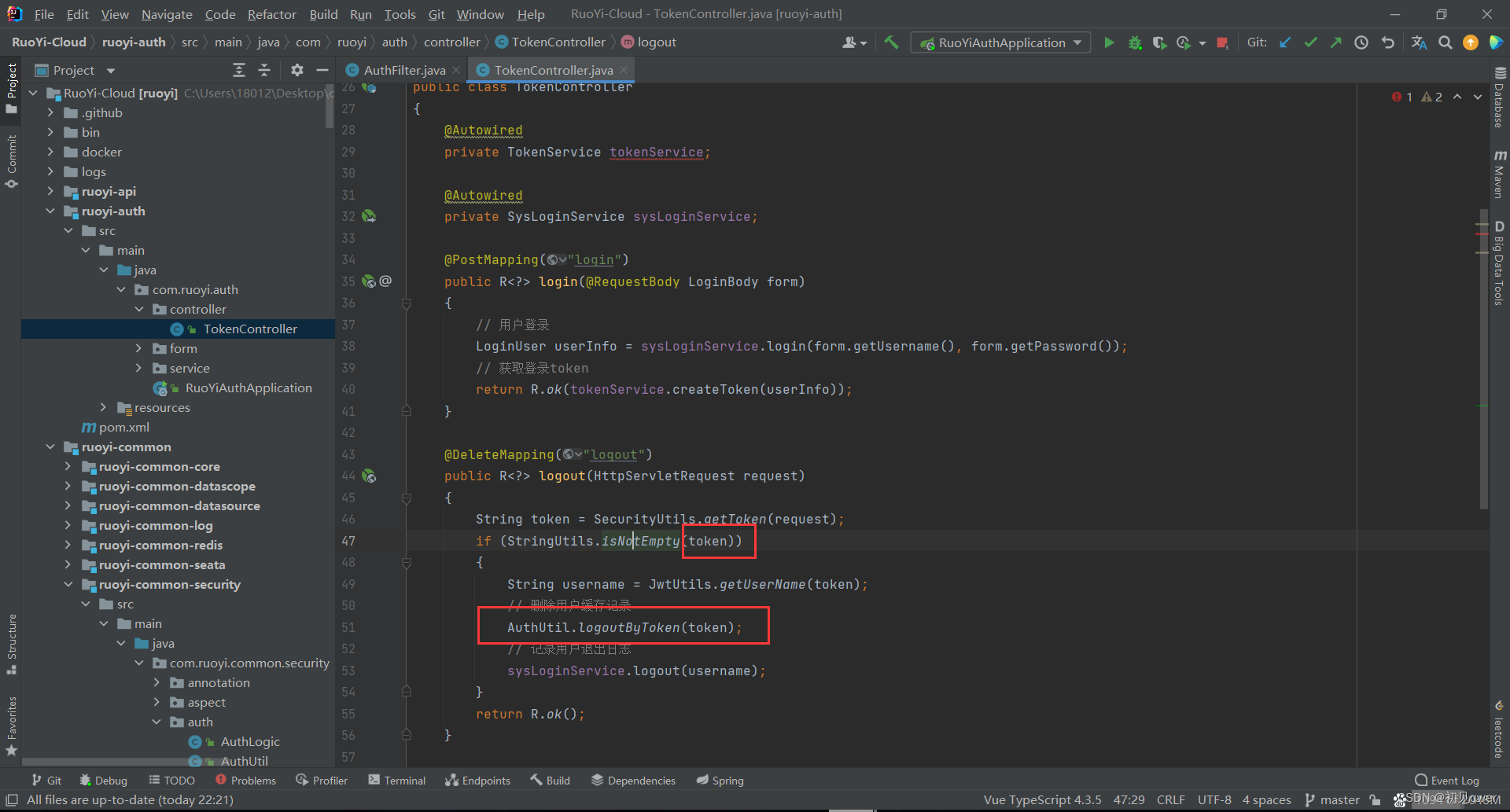Open the Database tool window
Viewport: 1510px width, 812px height.
1499,97
